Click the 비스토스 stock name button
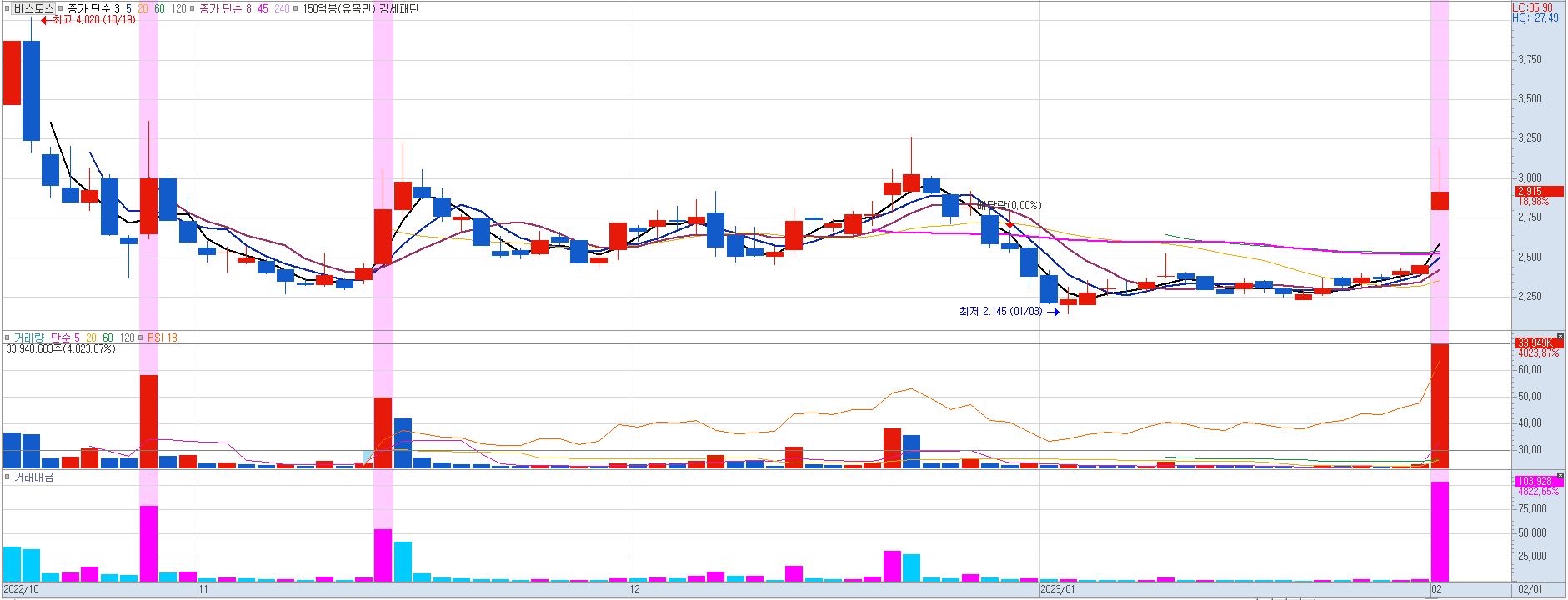This screenshot has width=1568, height=600. click(x=33, y=8)
